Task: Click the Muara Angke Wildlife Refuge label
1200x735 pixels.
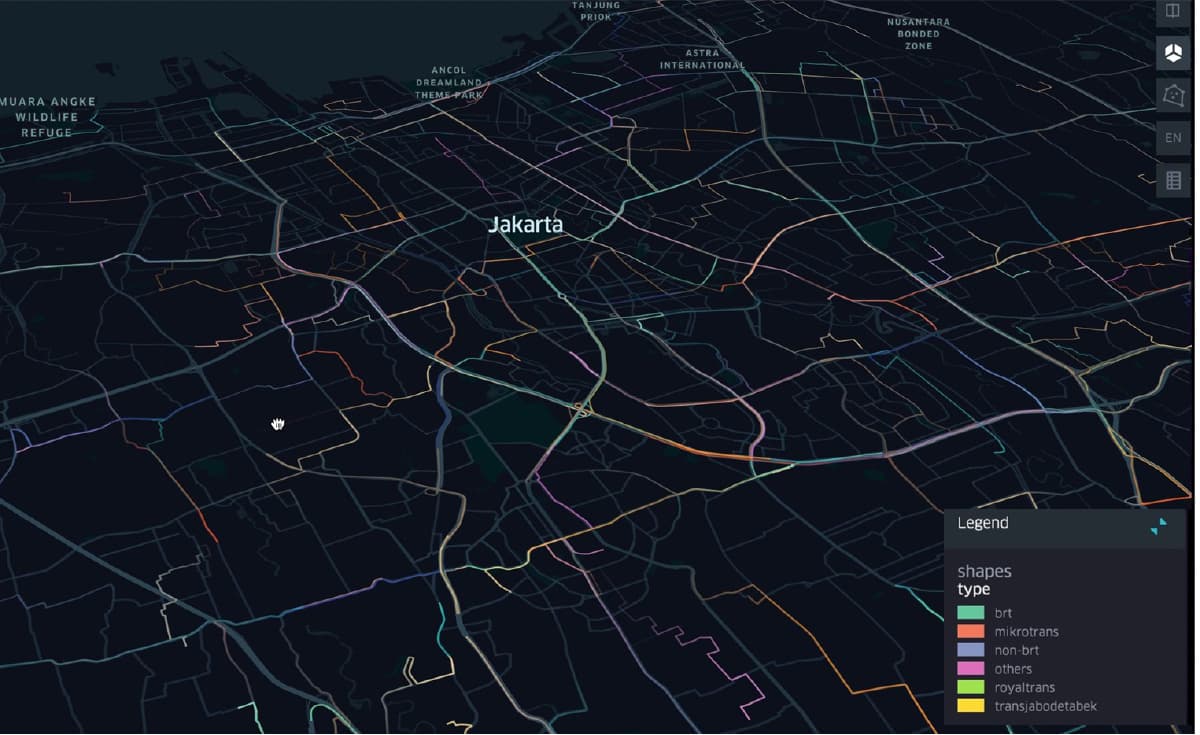Action: coord(47,117)
